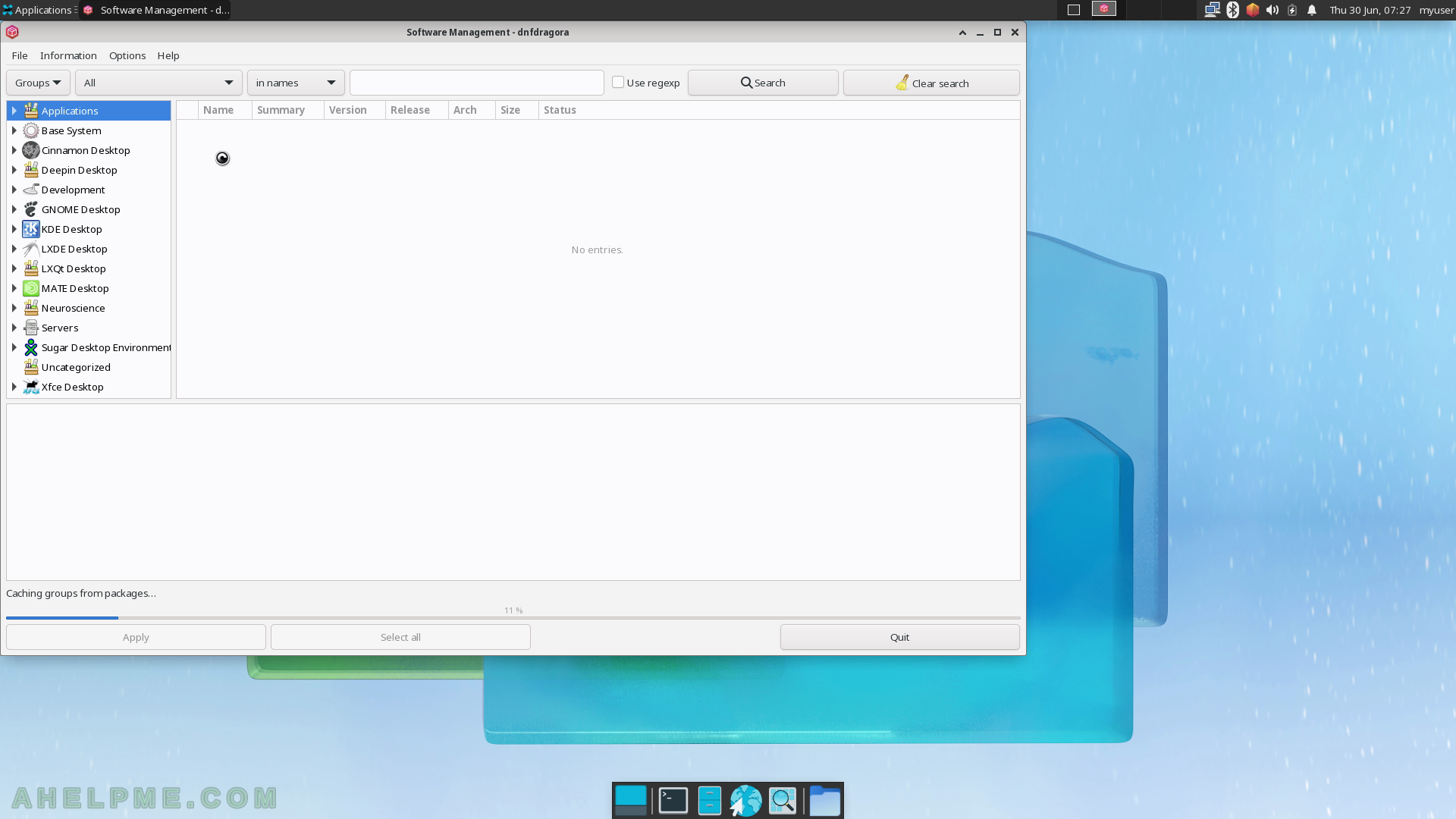
Task: Click the Base System group icon
Action: click(31, 130)
